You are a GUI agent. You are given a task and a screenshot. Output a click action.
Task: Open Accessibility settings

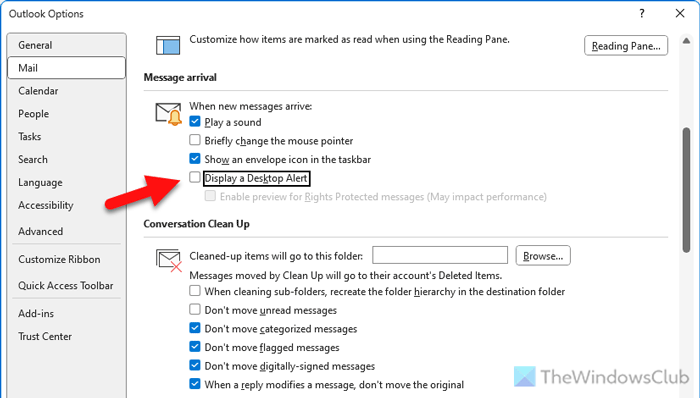pos(67,205)
